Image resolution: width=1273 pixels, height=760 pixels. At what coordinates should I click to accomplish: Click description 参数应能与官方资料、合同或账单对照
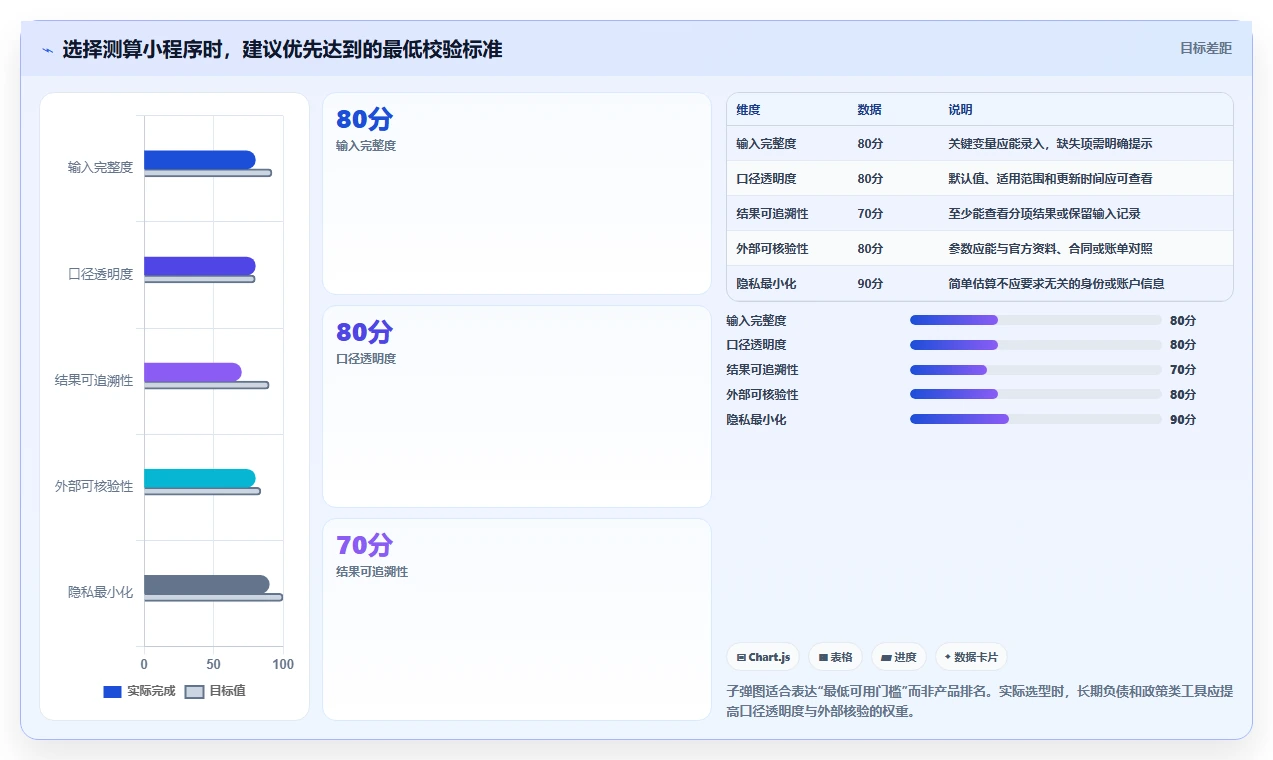tap(1050, 248)
